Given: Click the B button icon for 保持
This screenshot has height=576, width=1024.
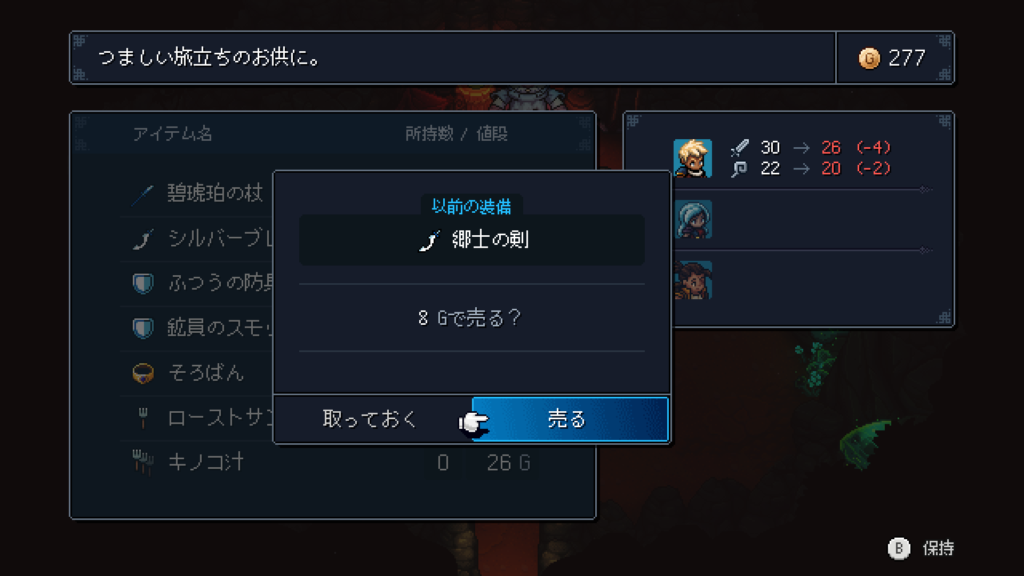Looking at the screenshot, I should [899, 548].
